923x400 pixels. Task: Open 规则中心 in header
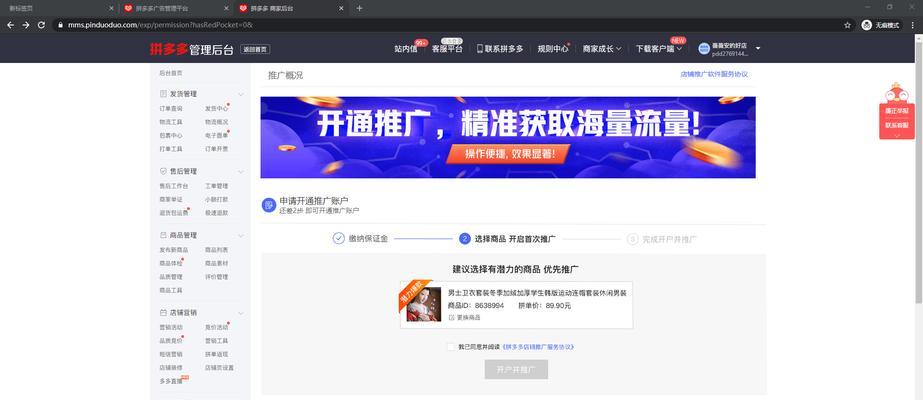tap(553, 49)
